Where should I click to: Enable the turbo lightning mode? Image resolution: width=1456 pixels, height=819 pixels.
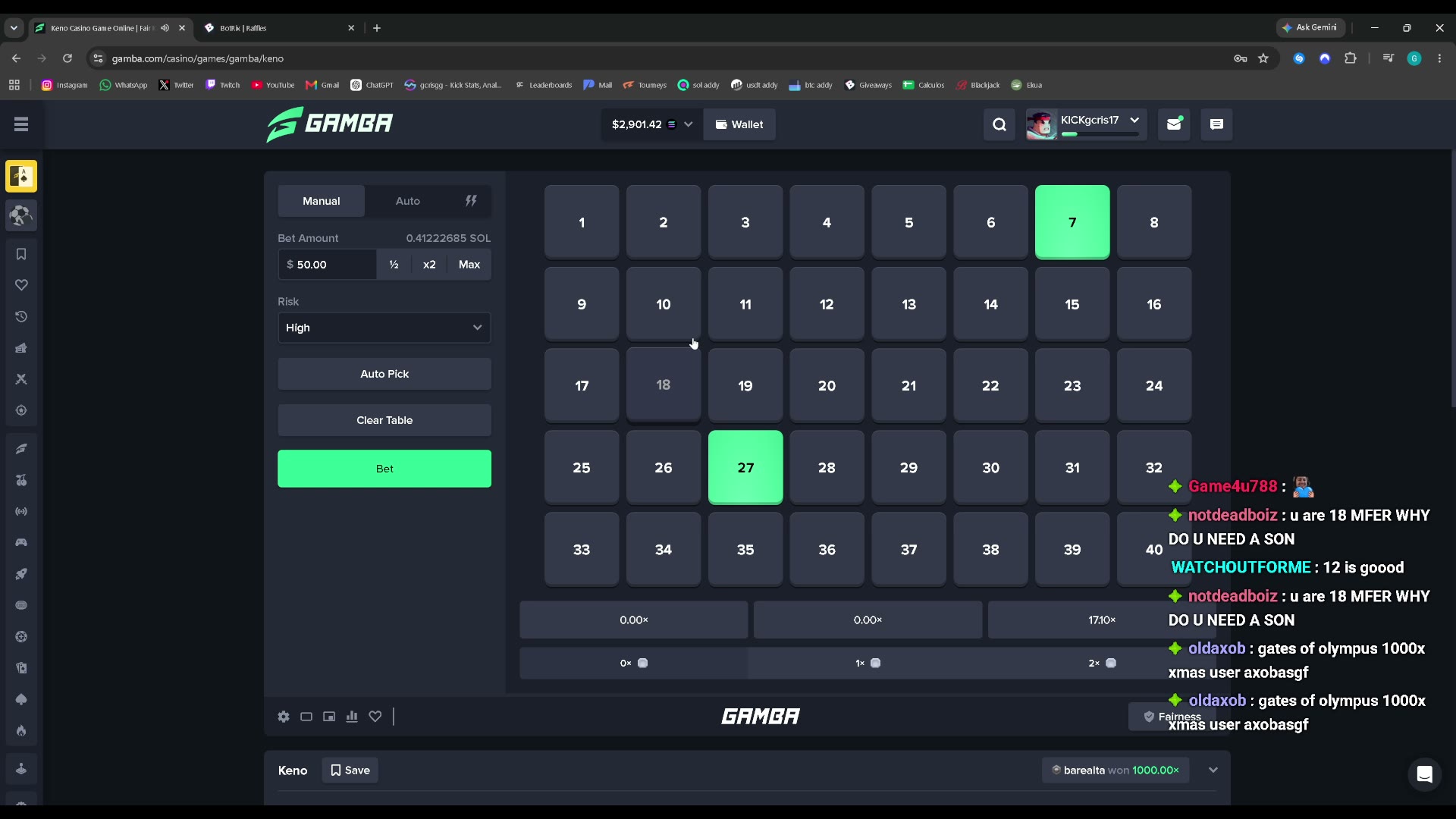click(471, 201)
